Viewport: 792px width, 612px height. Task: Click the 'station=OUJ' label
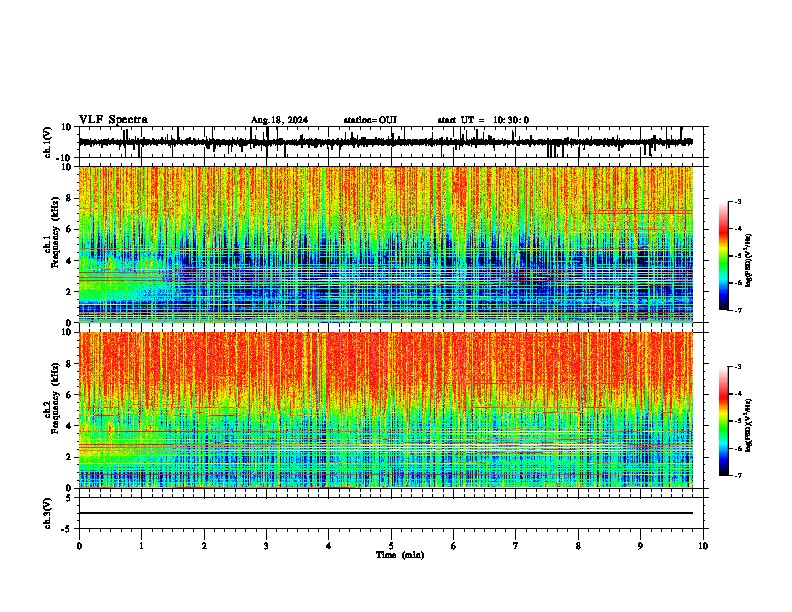(370, 120)
